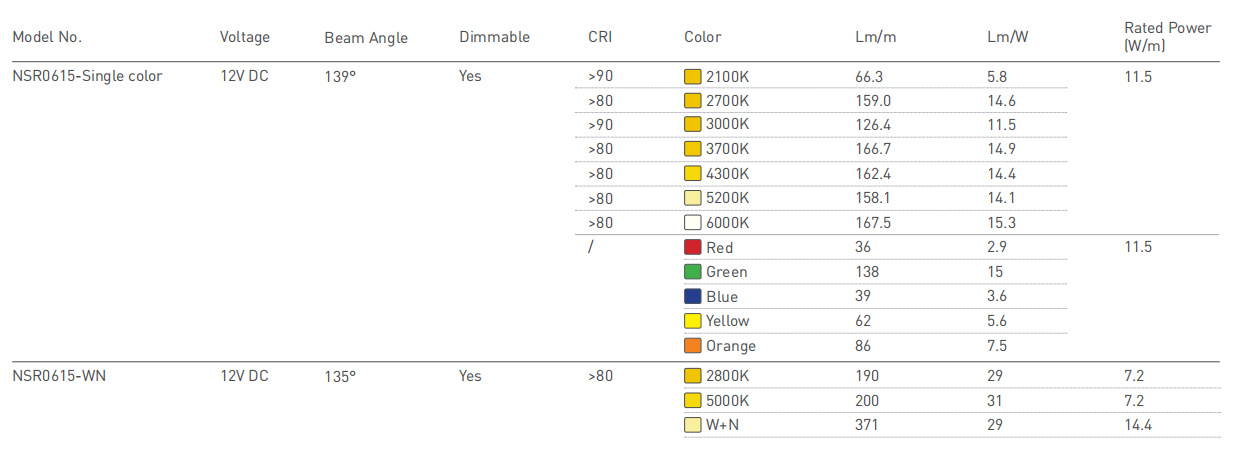Select the Rated Power (W/m) header
Screen dimensions: 1244x464
[1167, 36]
